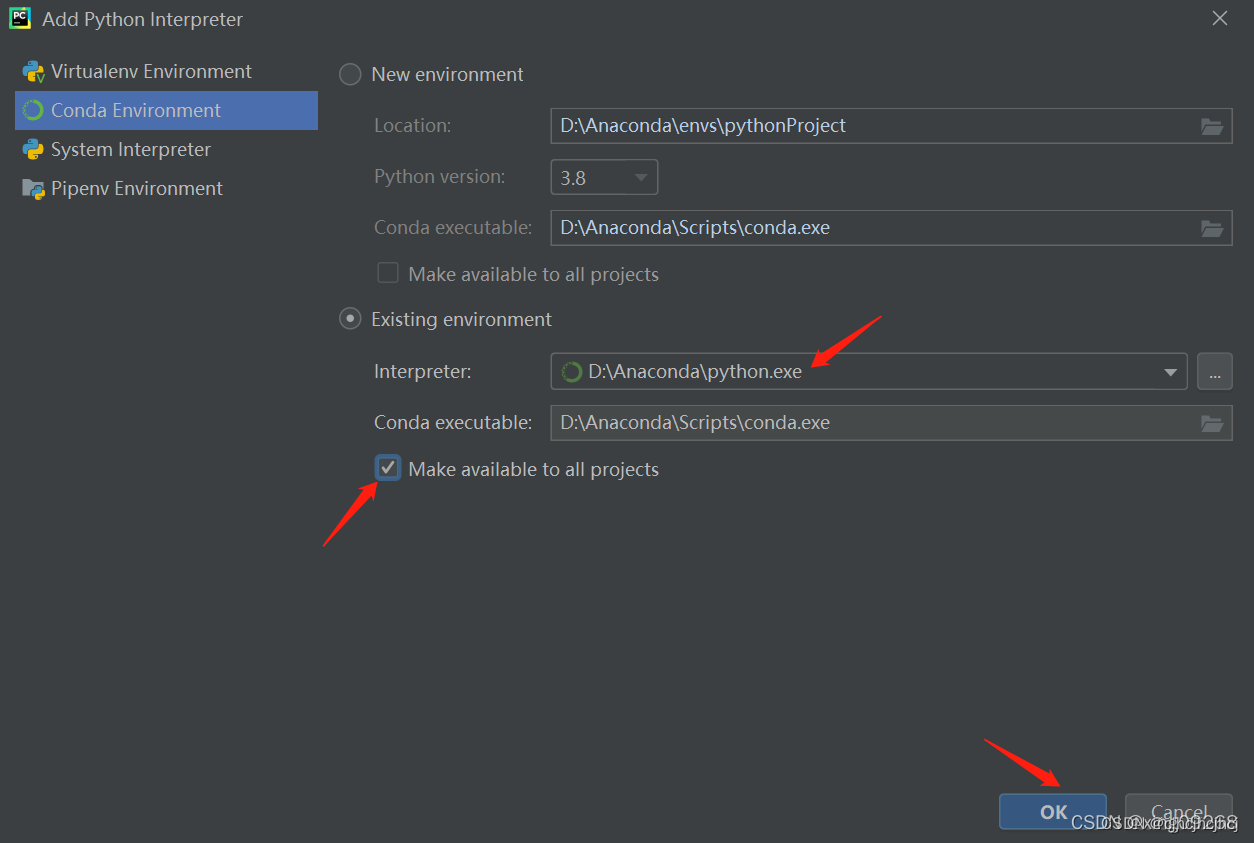Viewport: 1254px width, 843px height.
Task: Open the interpreter browse ellipsis button
Action: coord(1215,372)
